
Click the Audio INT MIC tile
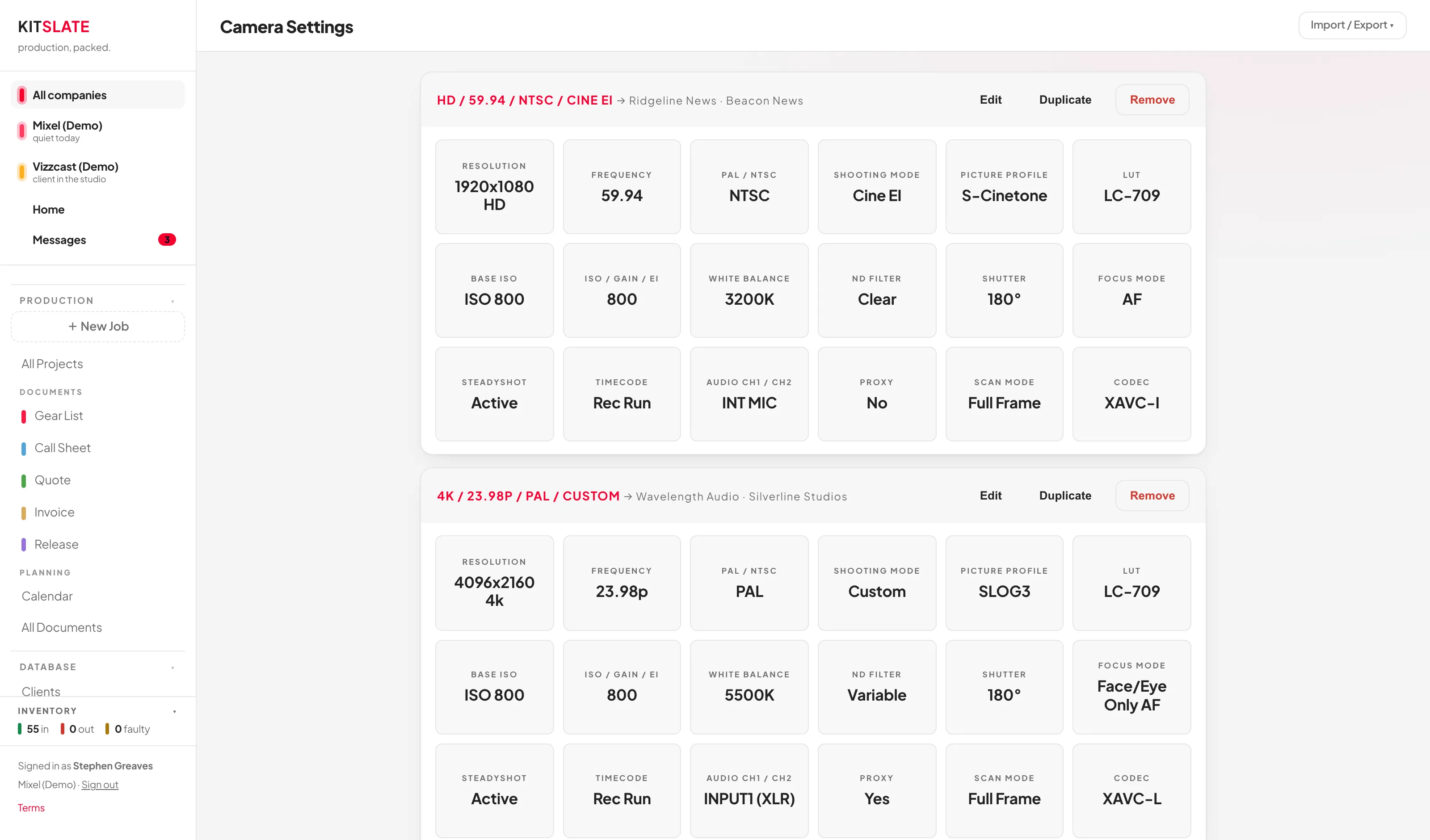pyautogui.click(x=749, y=394)
